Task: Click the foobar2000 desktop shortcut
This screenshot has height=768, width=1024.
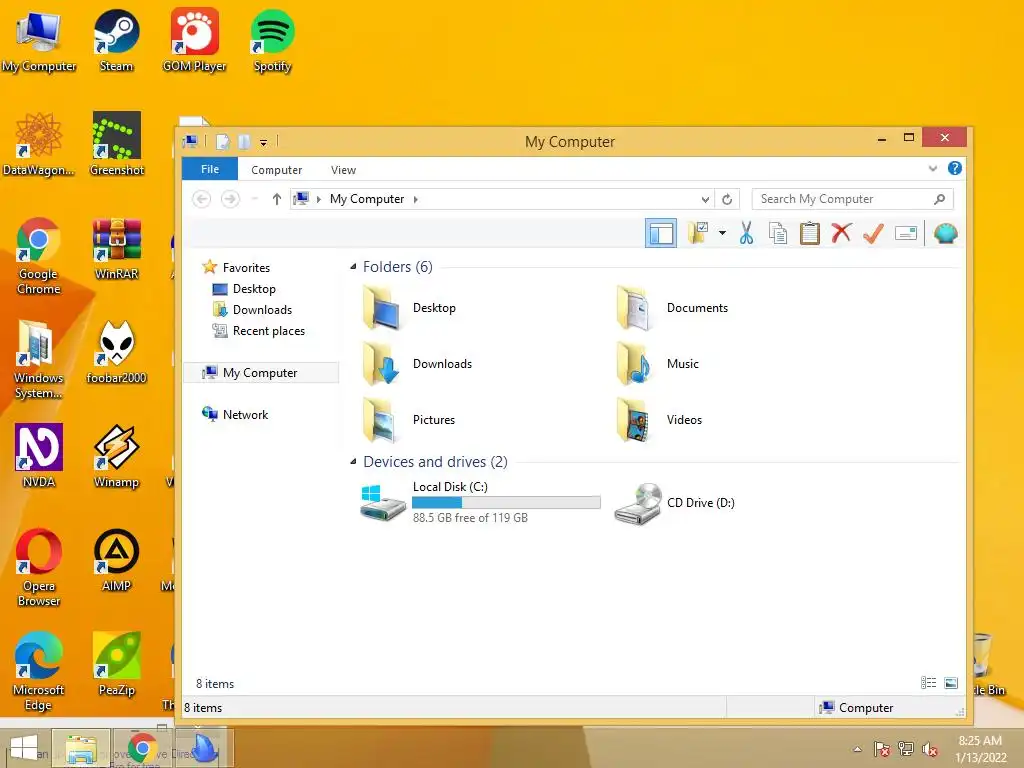Action: tap(116, 352)
